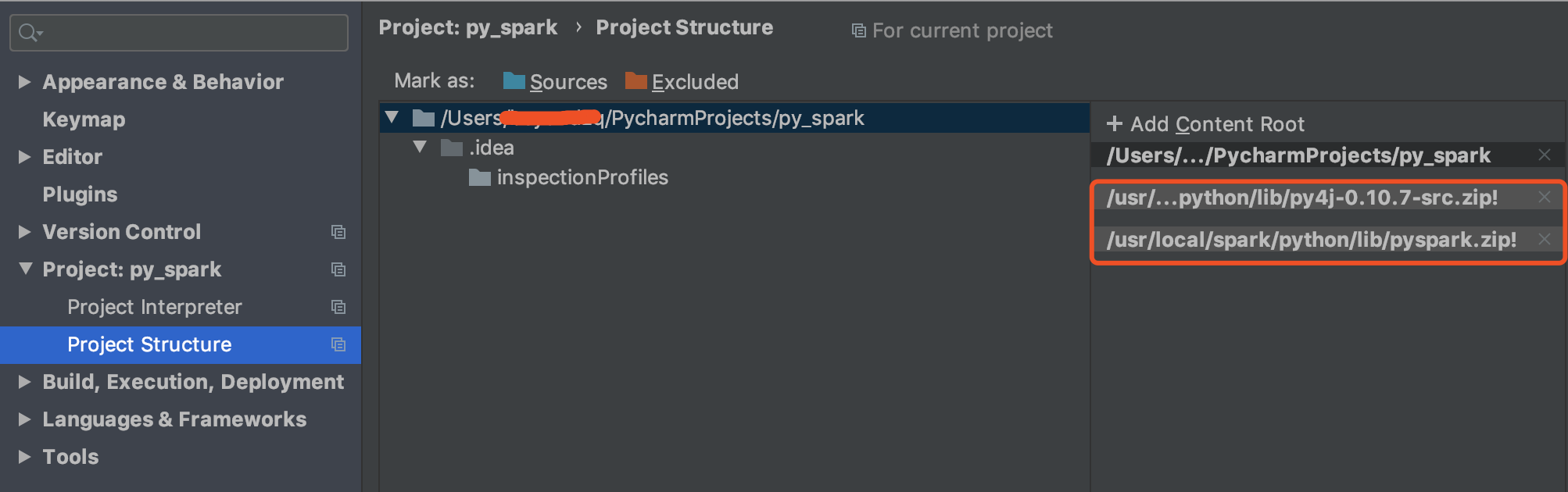Remove the pyspark.zip content root
1568x492 pixels.
click(1544, 240)
